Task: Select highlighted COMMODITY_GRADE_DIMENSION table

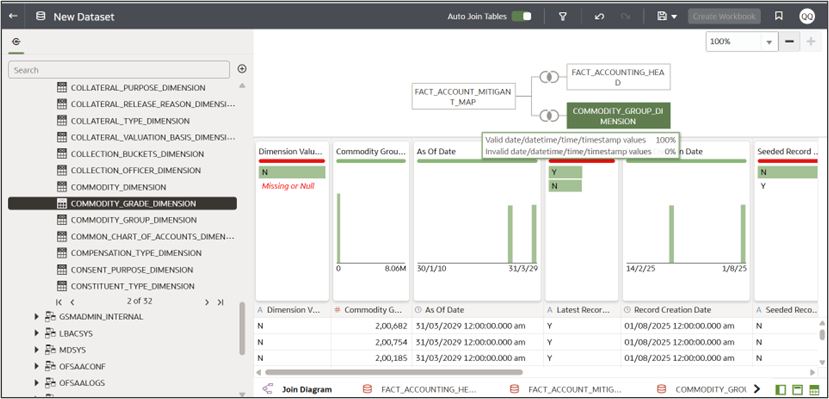Action: (x=122, y=203)
